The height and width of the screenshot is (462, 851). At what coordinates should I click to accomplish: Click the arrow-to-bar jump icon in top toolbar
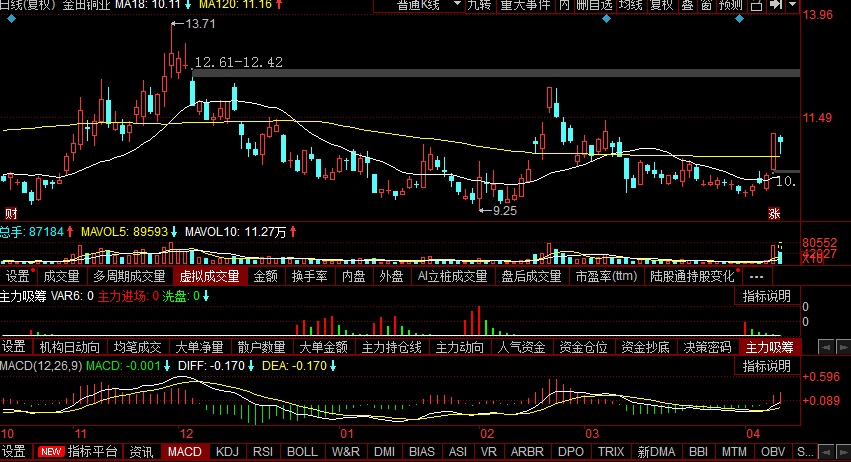click(776, 5)
